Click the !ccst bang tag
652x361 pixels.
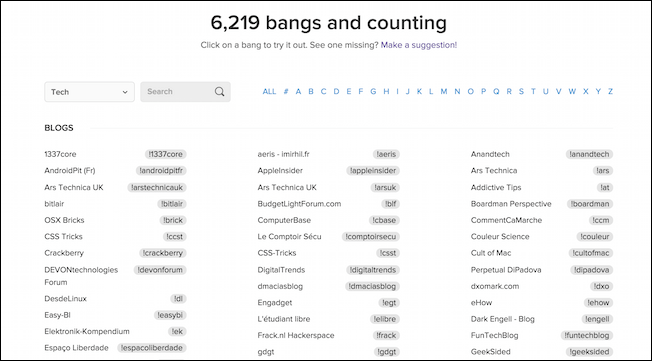pyautogui.click(x=174, y=237)
